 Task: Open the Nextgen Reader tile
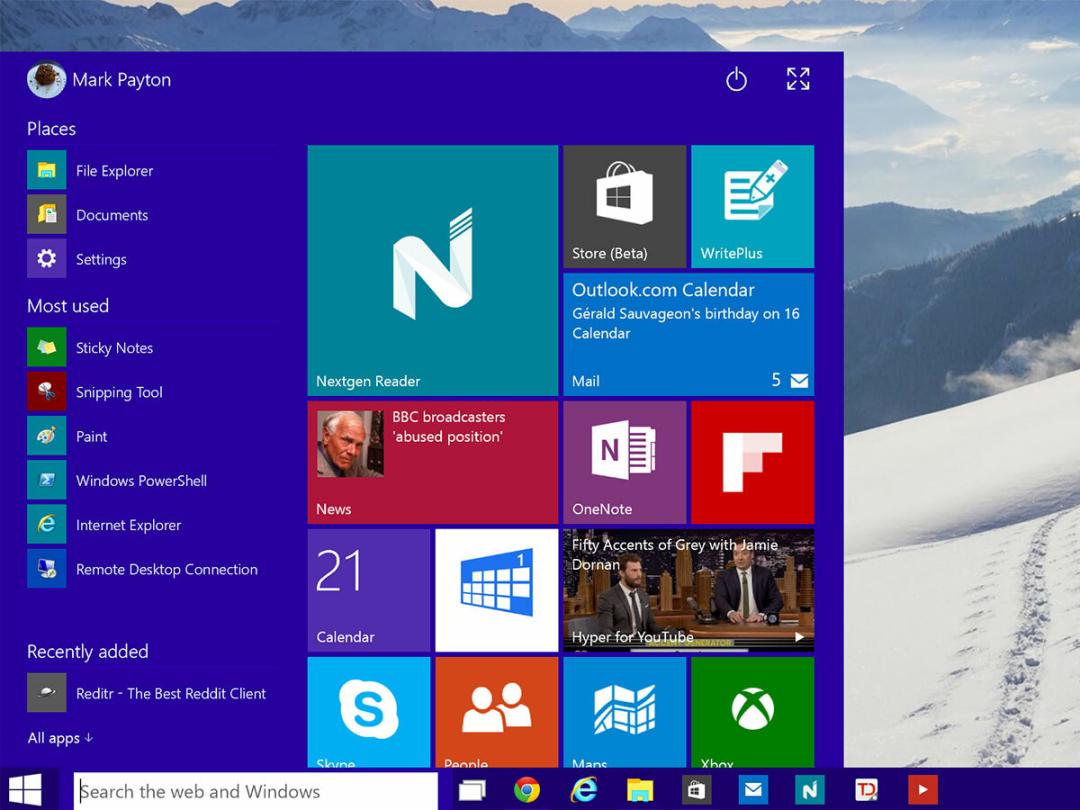click(x=432, y=270)
